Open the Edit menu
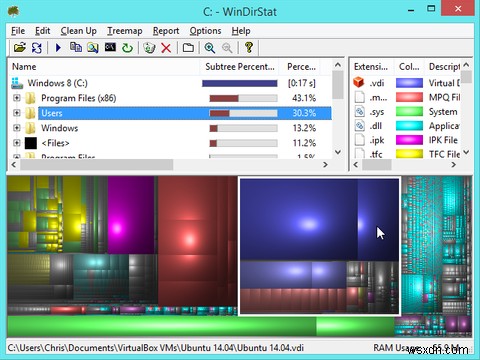Screen dimensions: 480x360 pyautogui.click(x=42, y=31)
